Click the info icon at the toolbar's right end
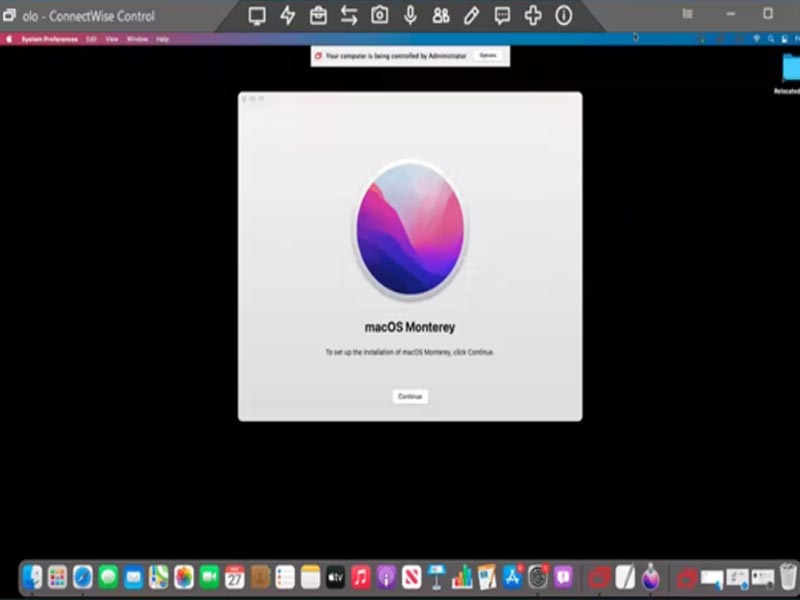 tap(561, 15)
